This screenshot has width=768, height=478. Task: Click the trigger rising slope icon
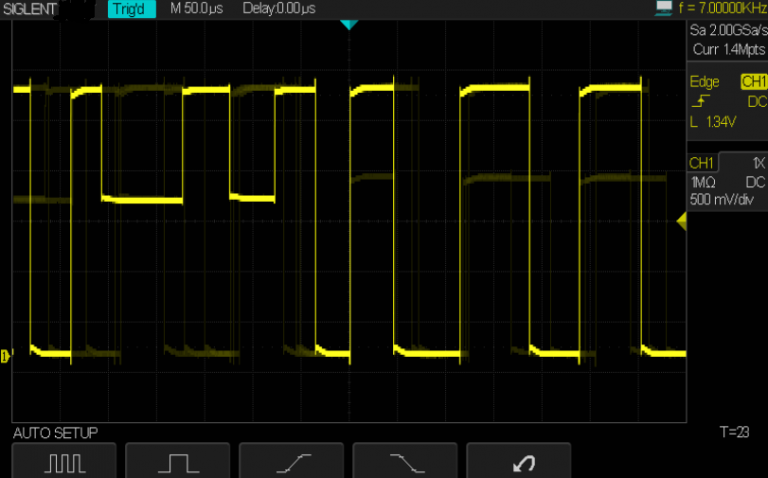[x=697, y=102]
